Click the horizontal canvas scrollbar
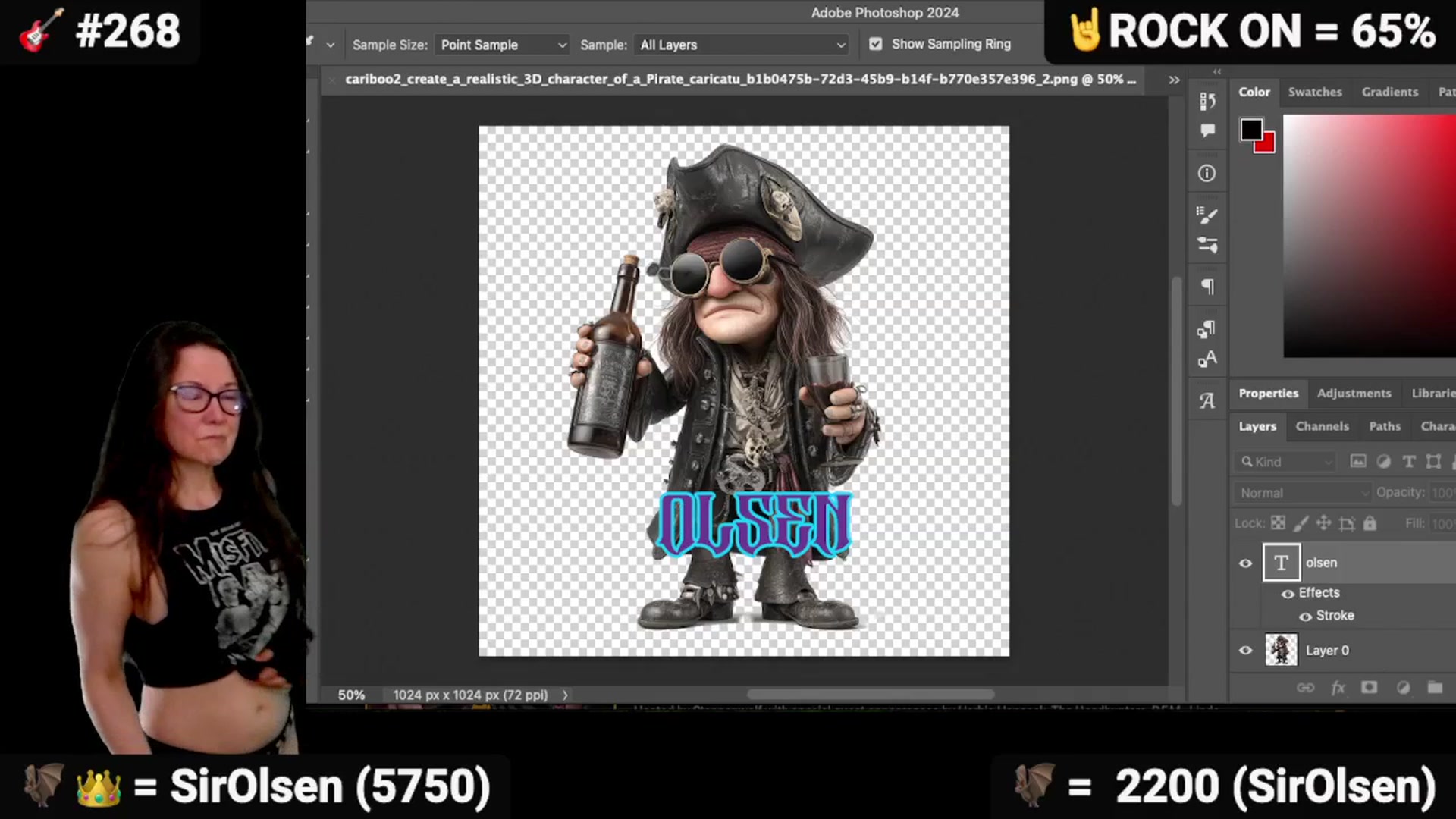Viewport: 1456px width, 819px height. coord(870,695)
